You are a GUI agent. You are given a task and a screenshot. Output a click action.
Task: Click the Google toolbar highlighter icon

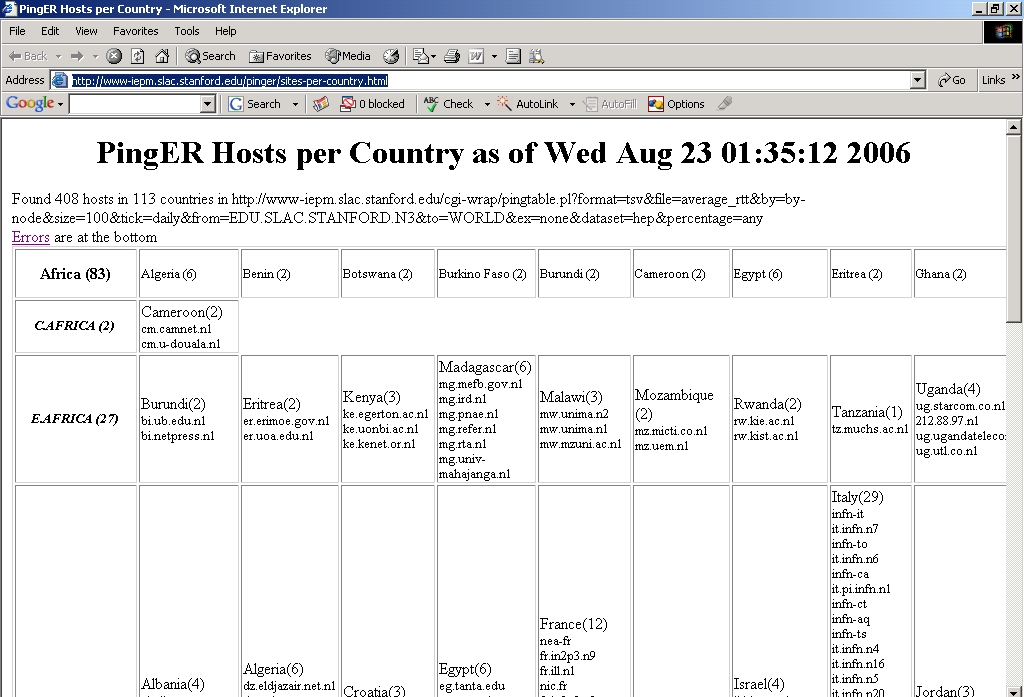tap(725, 104)
